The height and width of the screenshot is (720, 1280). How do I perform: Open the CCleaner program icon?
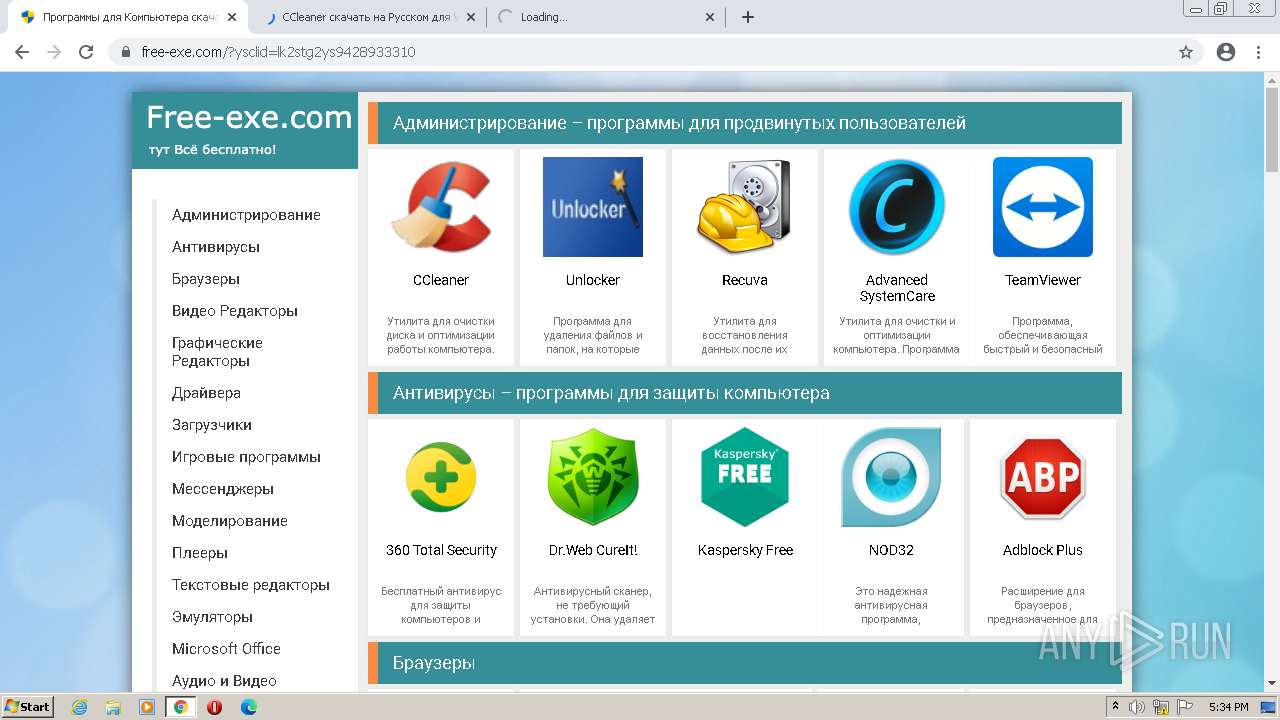pyautogui.click(x=441, y=207)
